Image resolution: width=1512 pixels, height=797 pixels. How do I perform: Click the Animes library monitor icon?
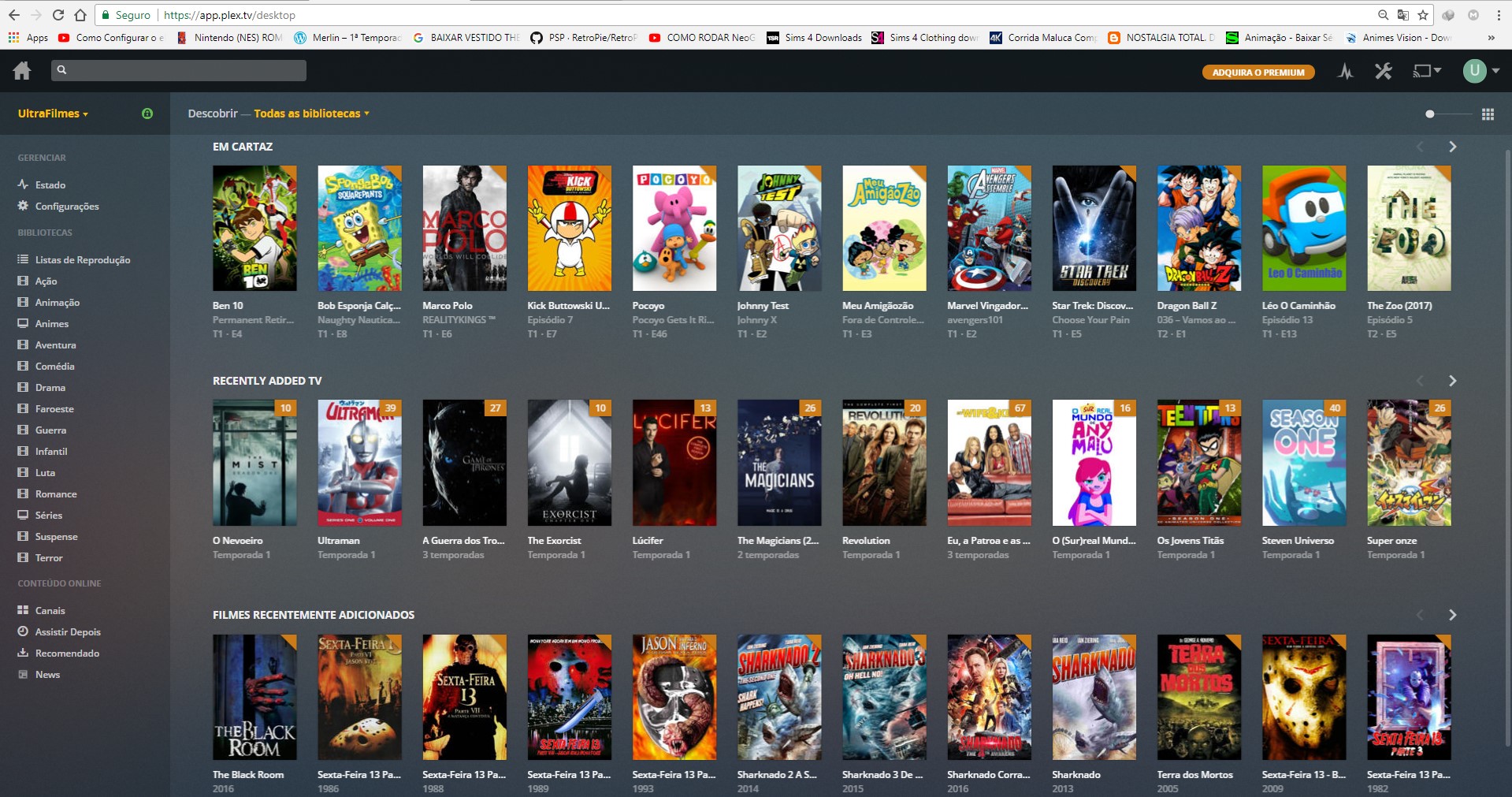coord(23,323)
